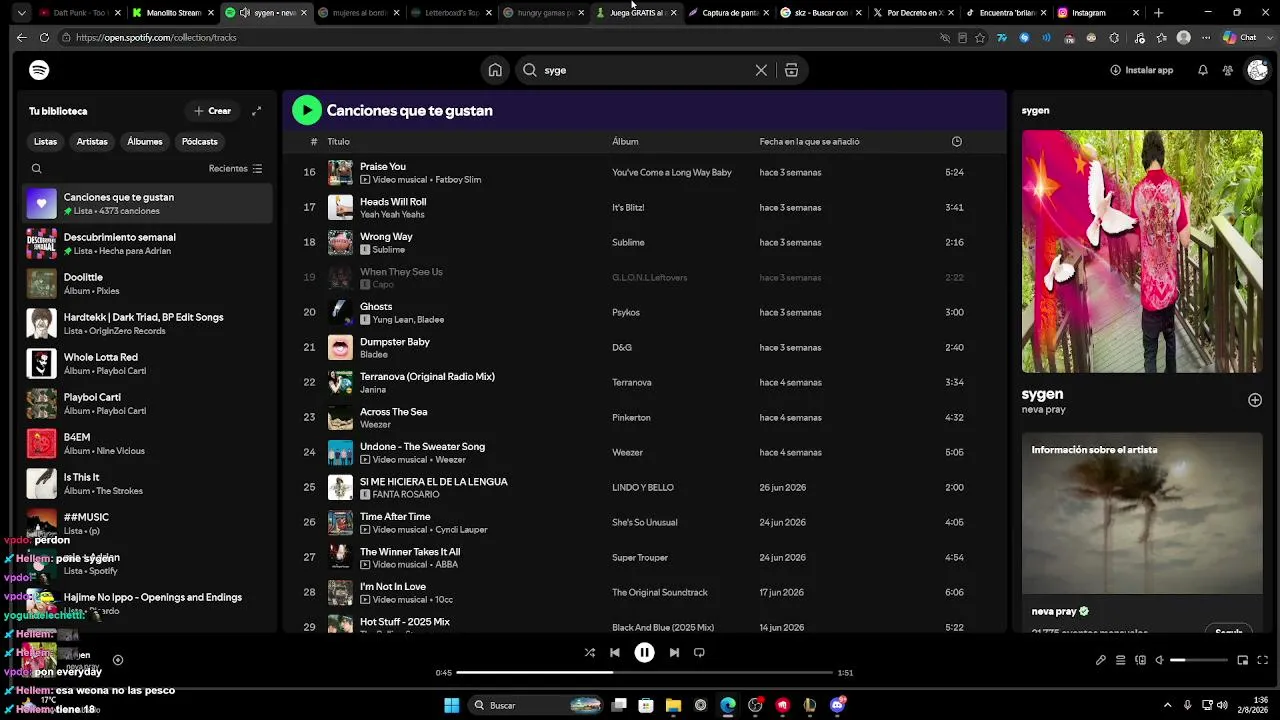
Task: Select Terranova (Original Radio Mix) track
Action: (427, 377)
